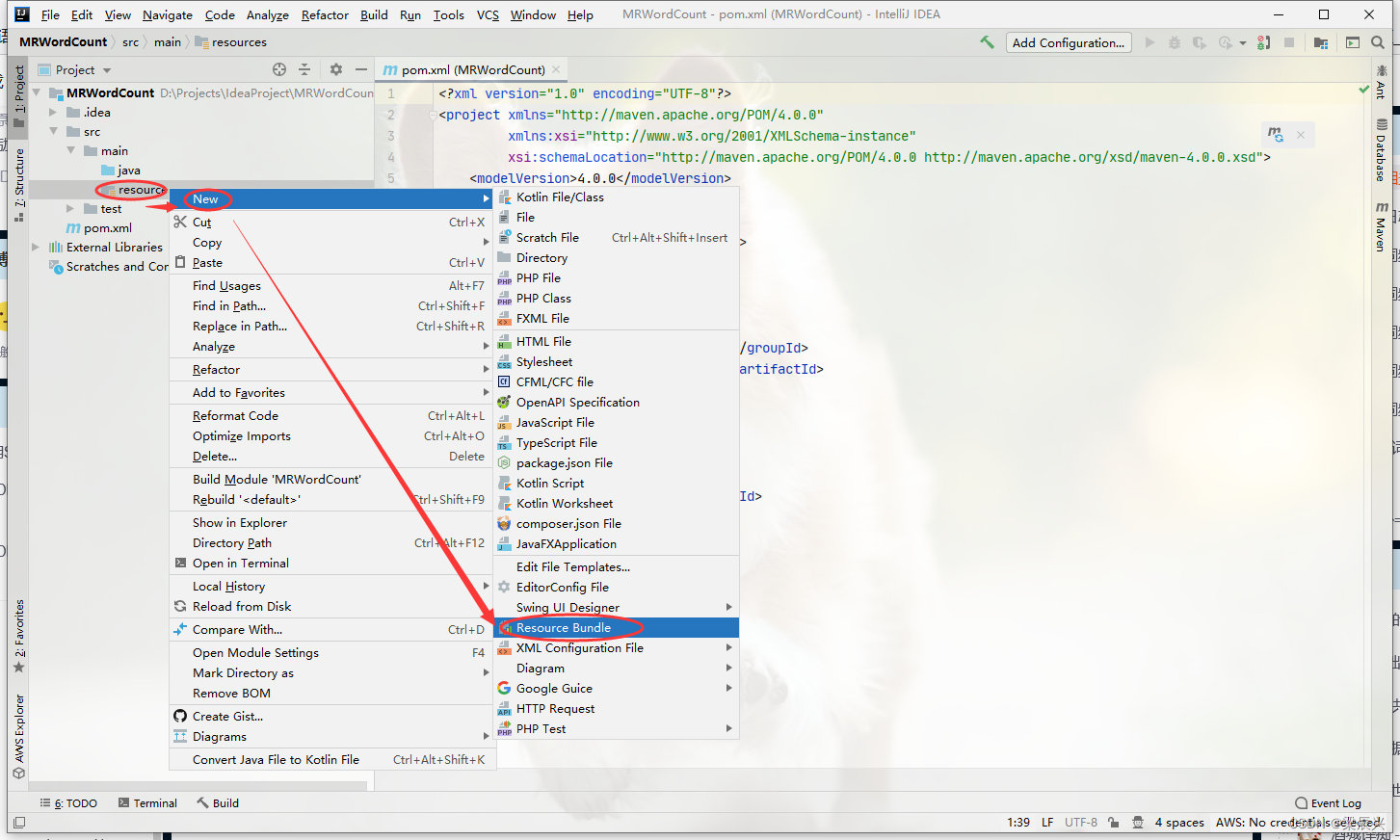Open the New submenu entry
The width and height of the screenshot is (1400, 840).
(x=330, y=198)
